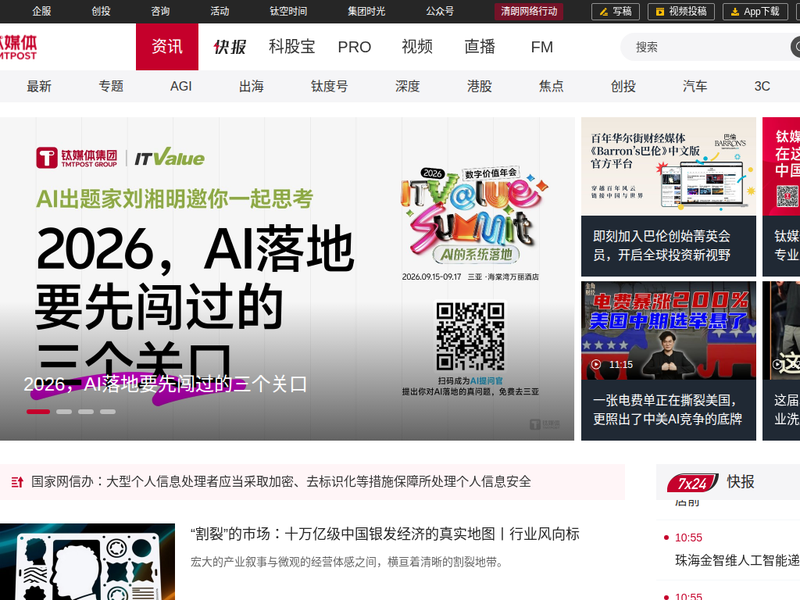The height and width of the screenshot is (600, 800).
Task: Open the 快报 panel heading
Action: (740, 482)
